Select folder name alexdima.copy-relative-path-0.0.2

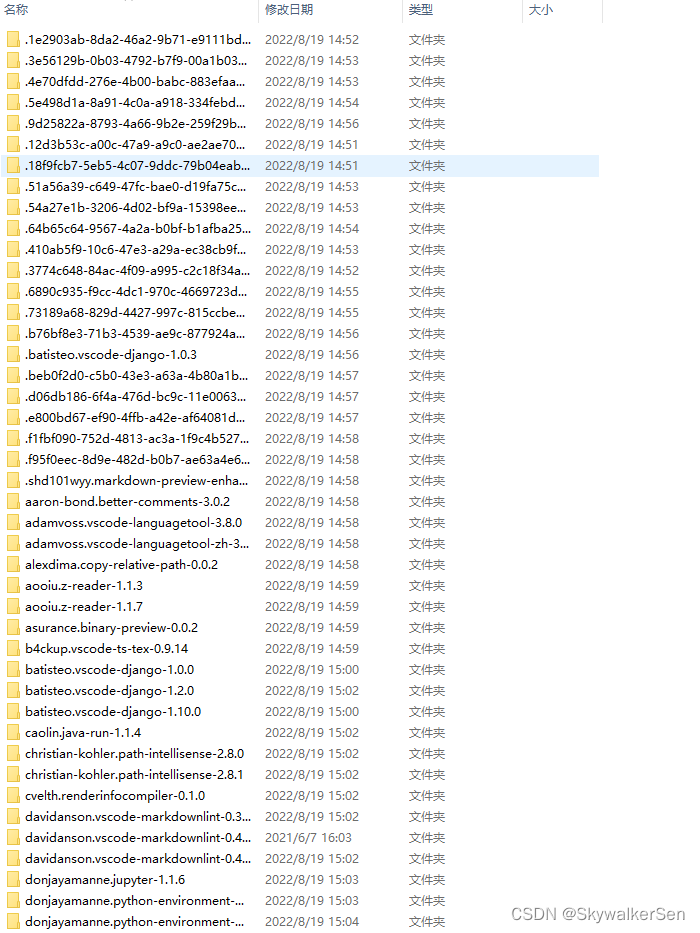point(121,565)
